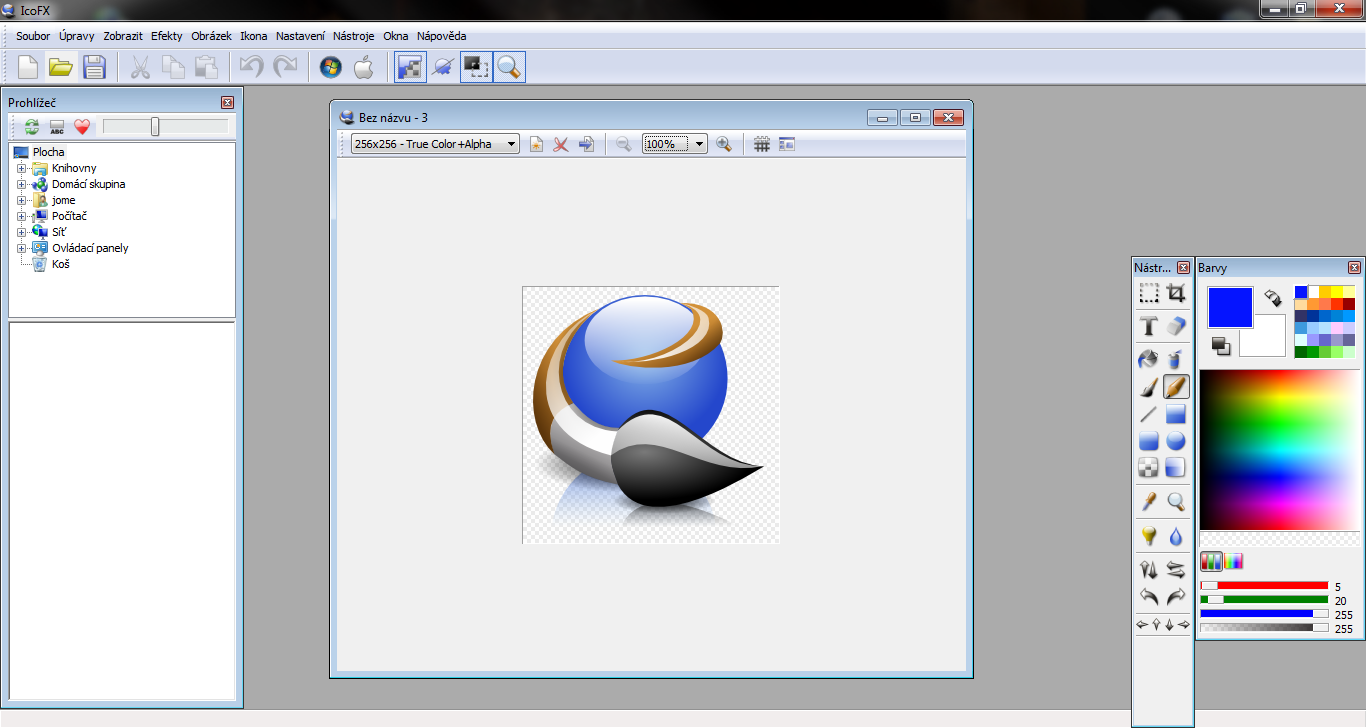Image resolution: width=1366 pixels, height=728 pixels.
Task: Click the export image arrow icon
Action: [x=587, y=144]
